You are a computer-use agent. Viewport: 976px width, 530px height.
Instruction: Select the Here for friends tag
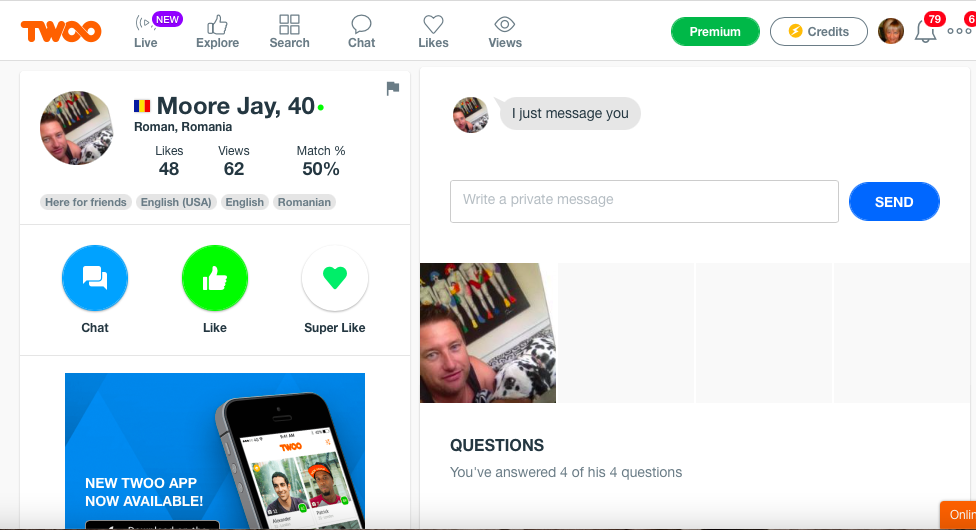(86, 202)
